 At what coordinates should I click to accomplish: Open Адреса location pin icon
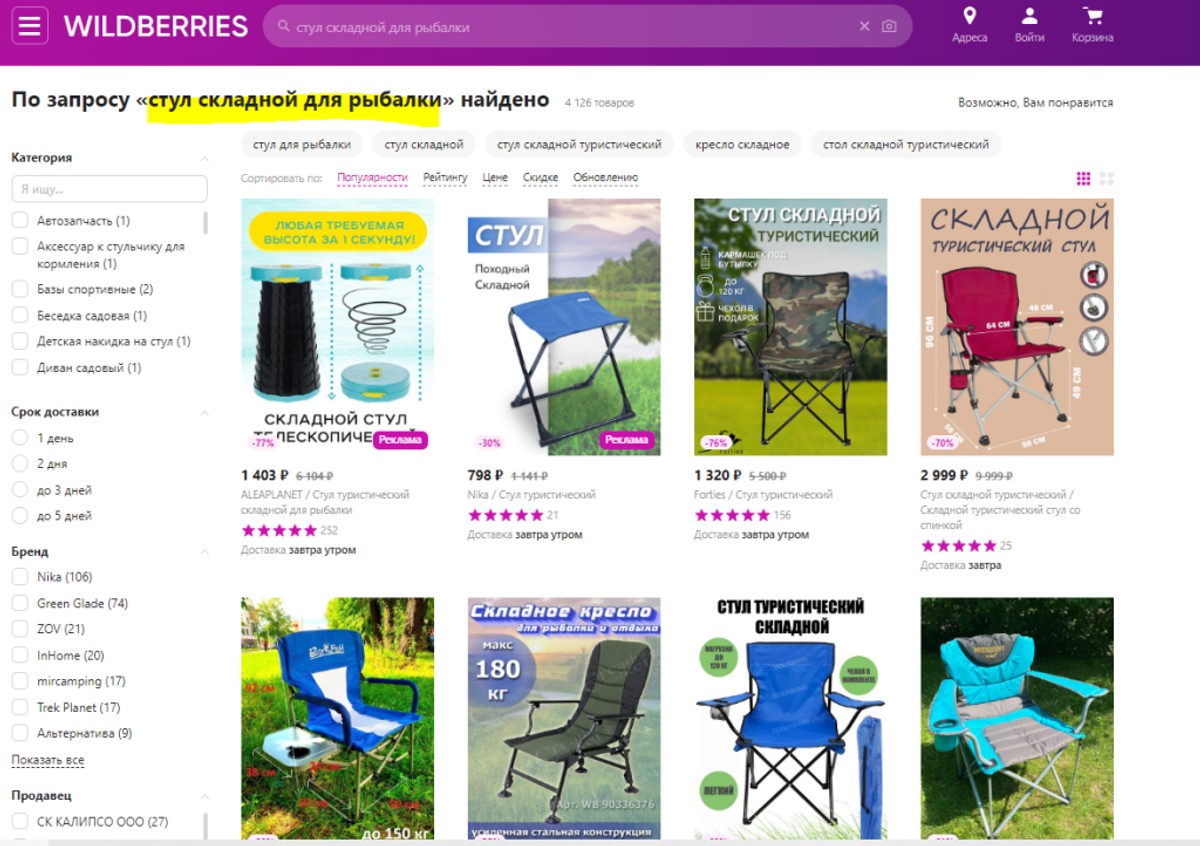(969, 16)
